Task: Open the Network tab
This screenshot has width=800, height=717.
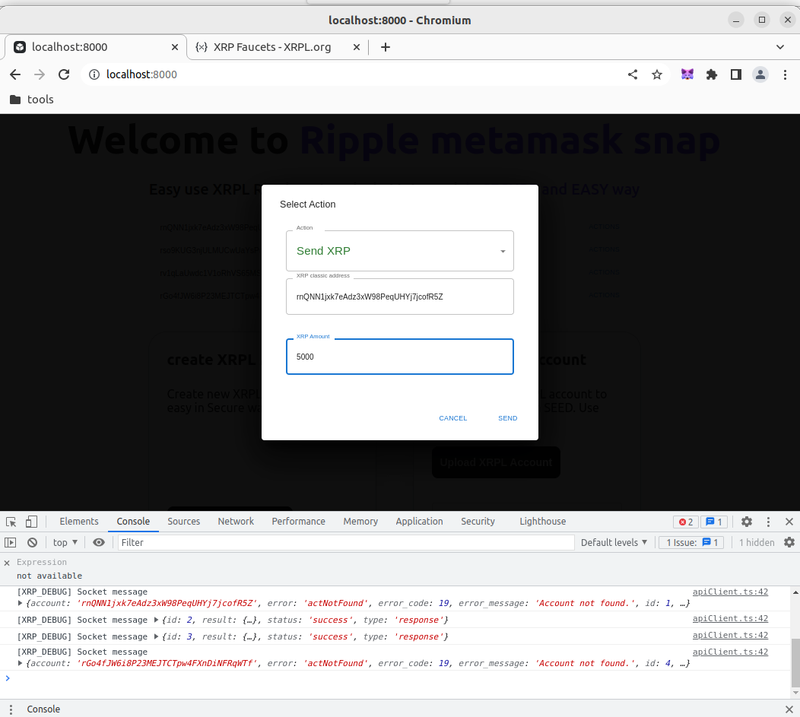Action: point(236,522)
